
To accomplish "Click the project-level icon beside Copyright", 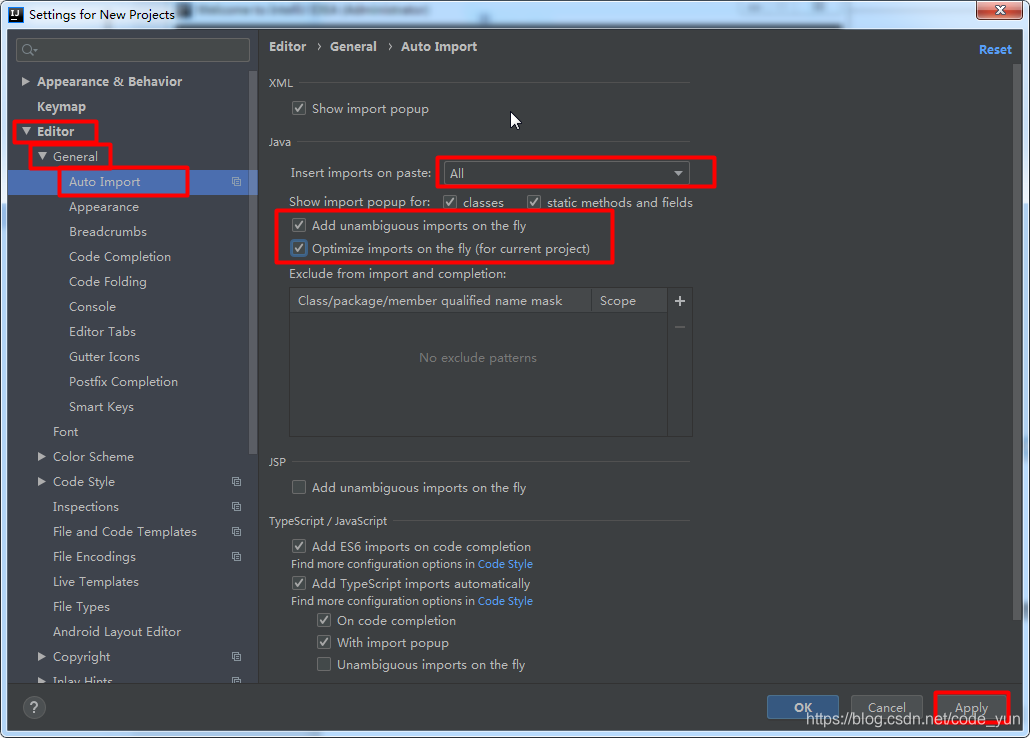I will pyautogui.click(x=236, y=657).
